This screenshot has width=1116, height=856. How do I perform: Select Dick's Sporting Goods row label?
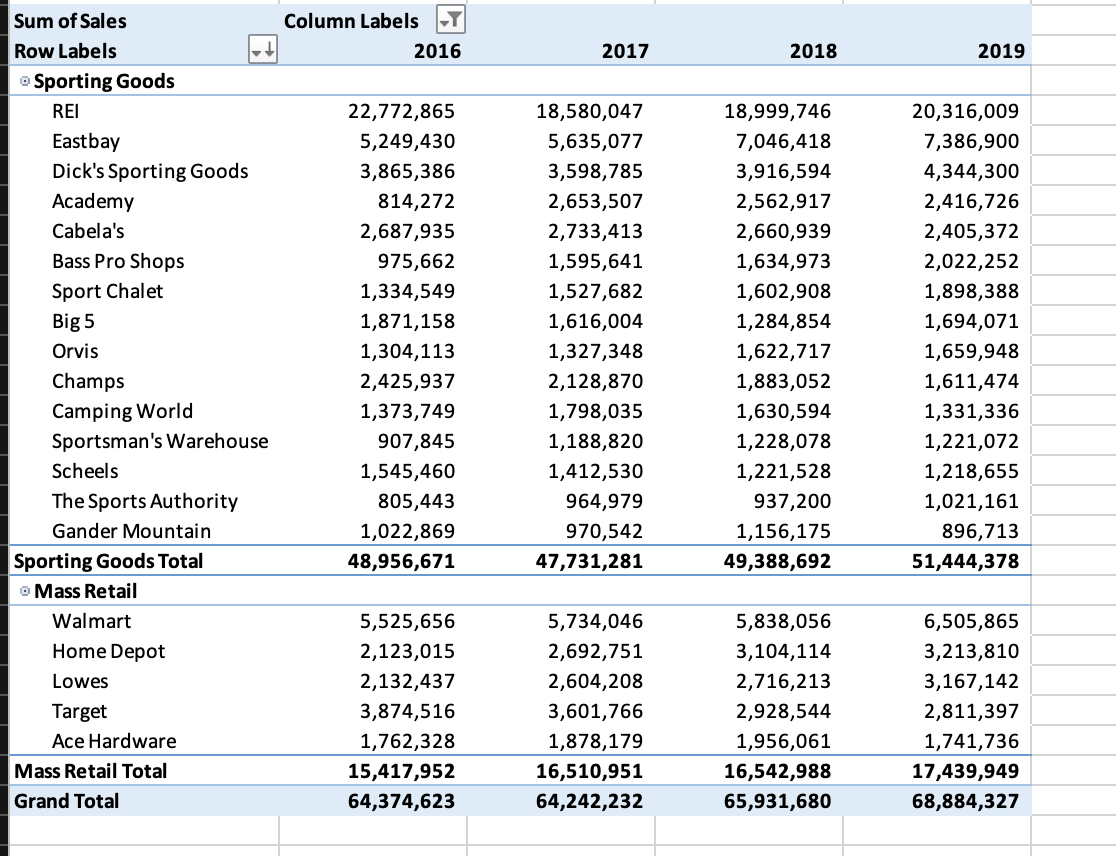pyautogui.click(x=150, y=171)
